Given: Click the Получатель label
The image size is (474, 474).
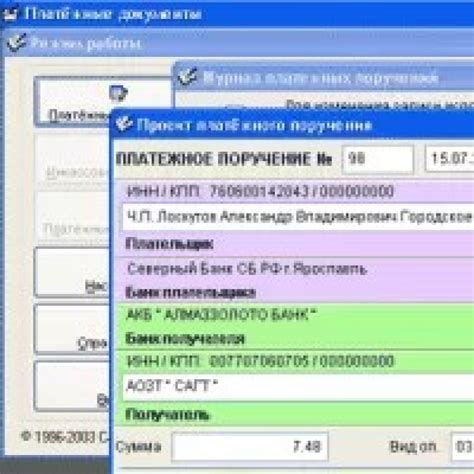Looking at the screenshot, I should pyautogui.click(x=167, y=415).
